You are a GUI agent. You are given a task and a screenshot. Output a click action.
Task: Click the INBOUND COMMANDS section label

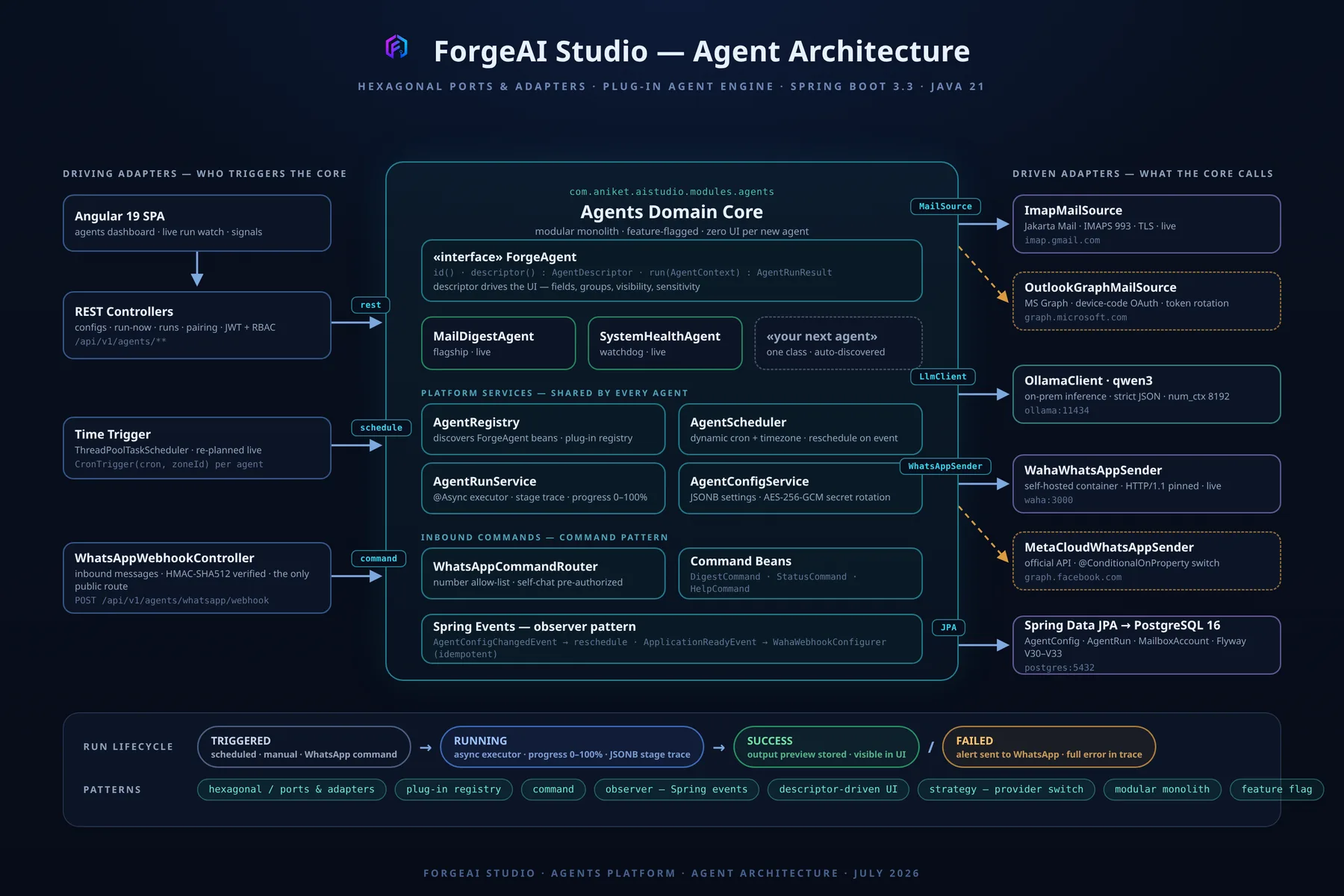[x=544, y=538]
